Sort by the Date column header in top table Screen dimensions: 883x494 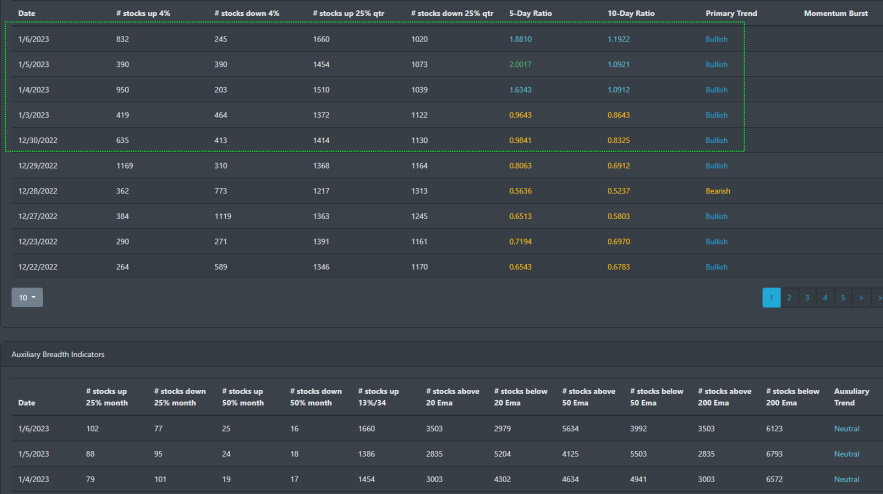(x=26, y=13)
